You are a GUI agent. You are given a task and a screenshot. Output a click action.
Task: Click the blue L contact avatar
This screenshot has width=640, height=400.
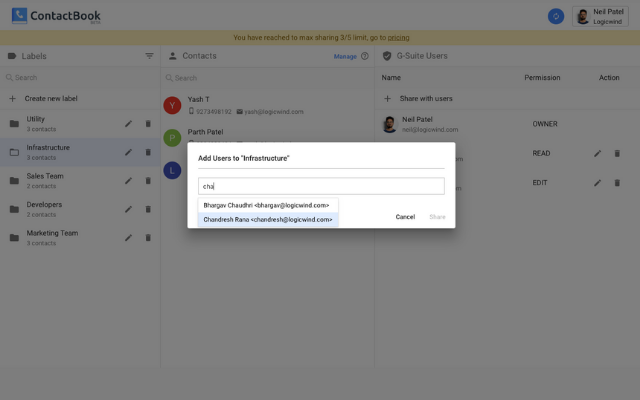(172, 170)
